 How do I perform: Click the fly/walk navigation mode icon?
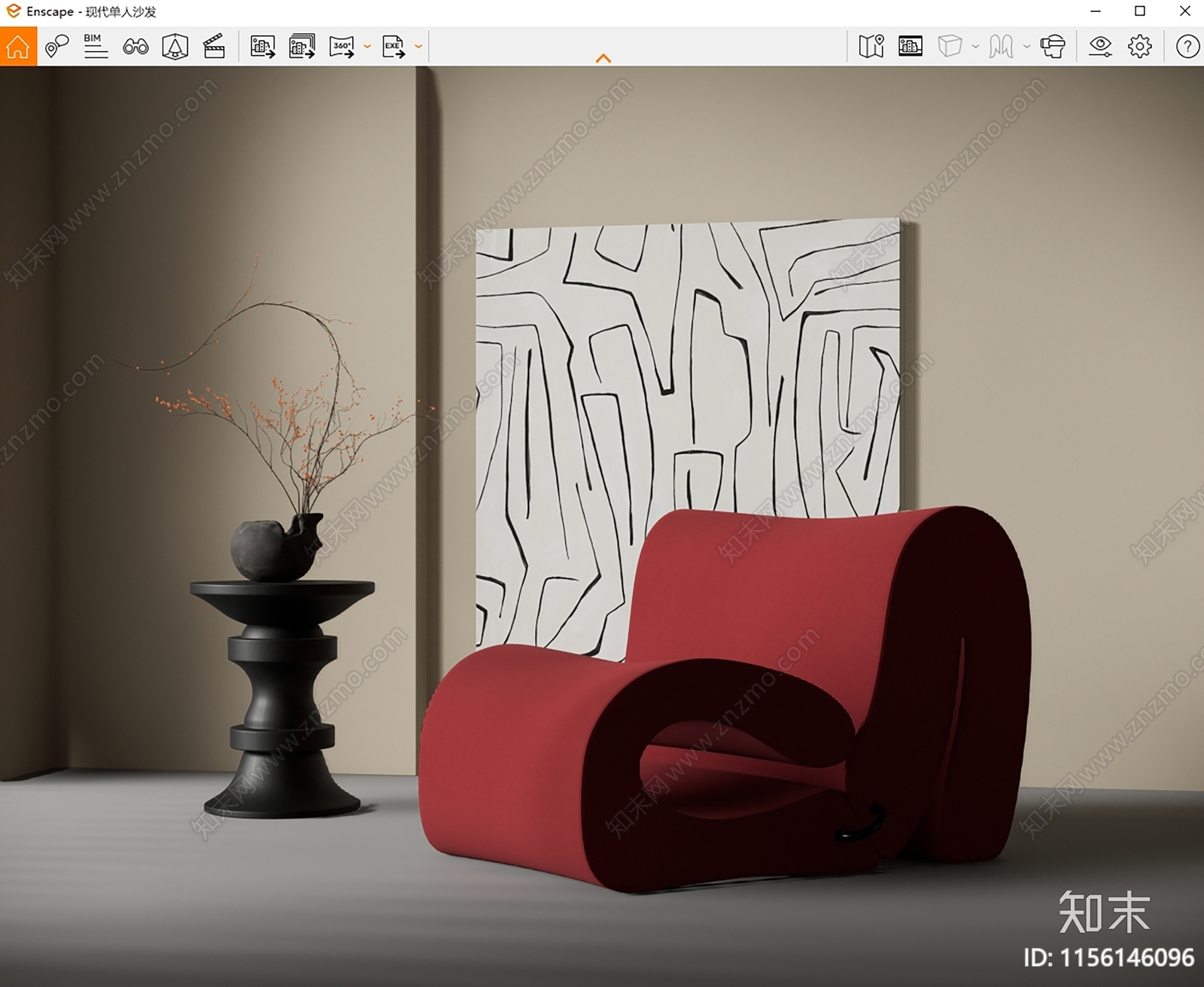point(1001,47)
